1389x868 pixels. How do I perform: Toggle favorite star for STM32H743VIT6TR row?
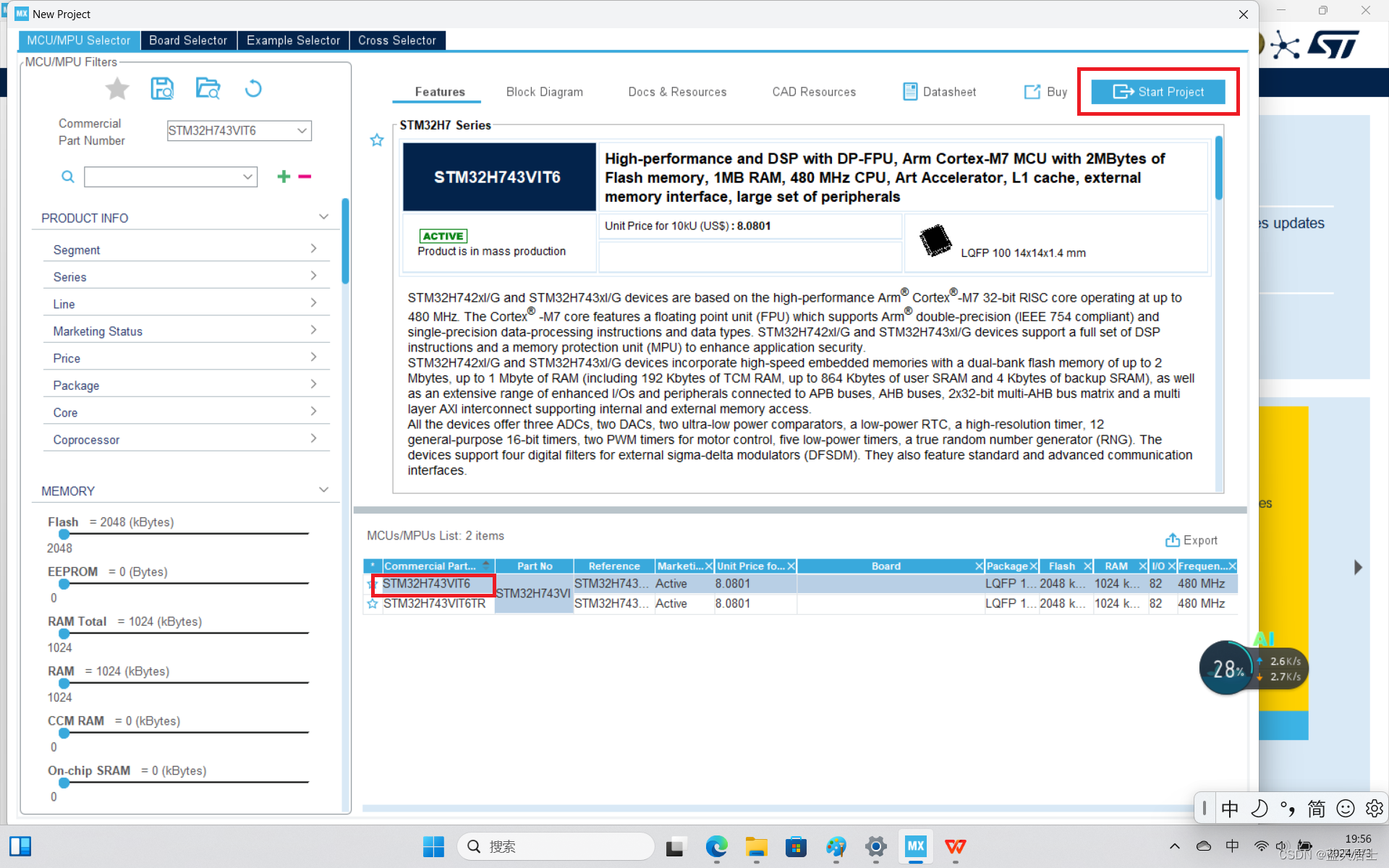coord(373,604)
